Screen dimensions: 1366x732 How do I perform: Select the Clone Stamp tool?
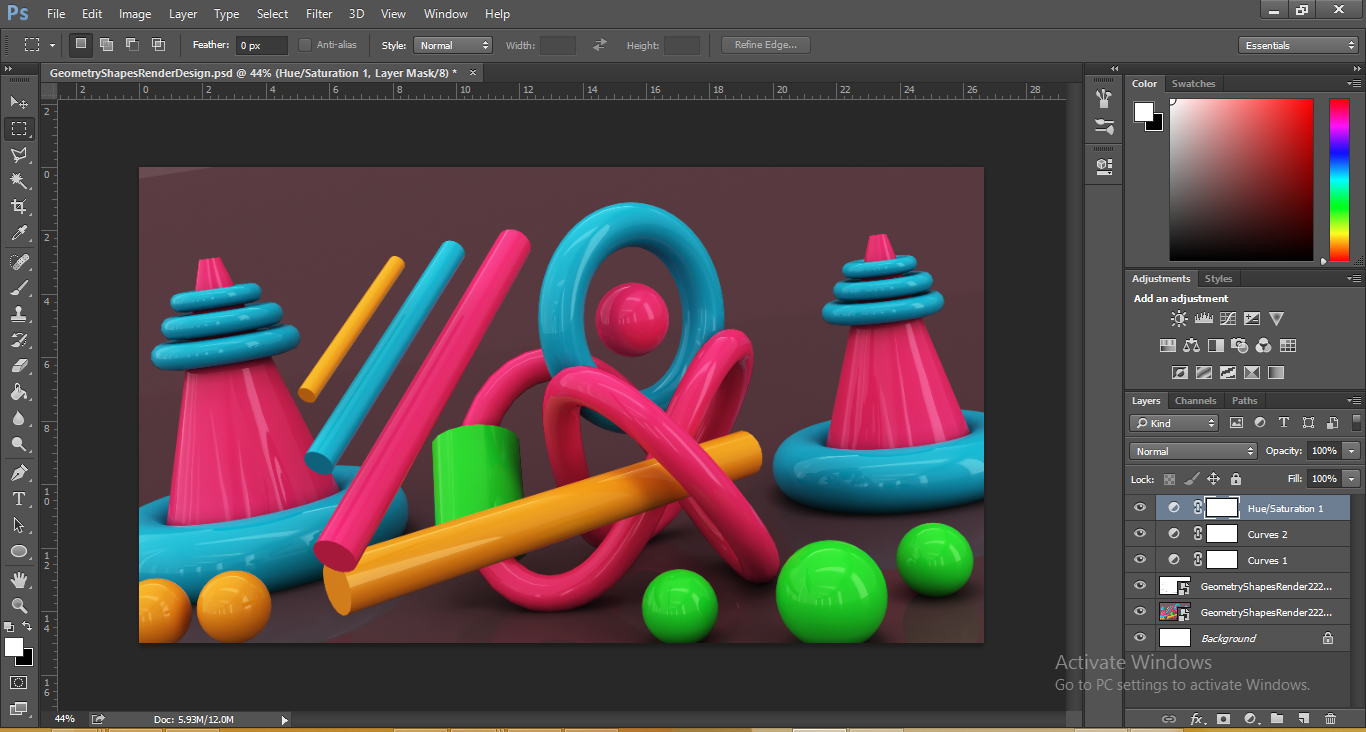(18, 313)
